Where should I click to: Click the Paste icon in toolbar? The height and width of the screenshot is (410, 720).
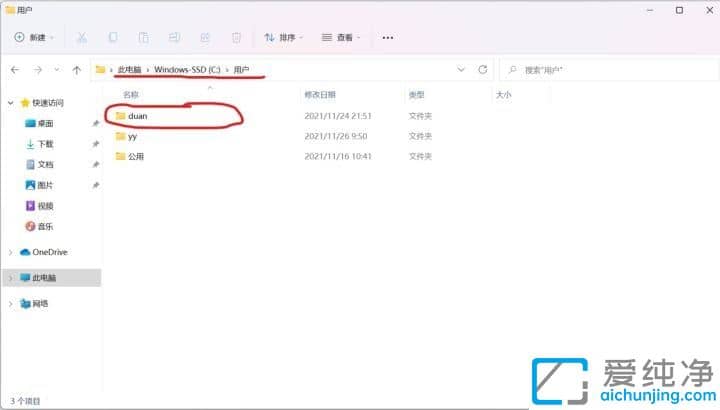pos(144,37)
